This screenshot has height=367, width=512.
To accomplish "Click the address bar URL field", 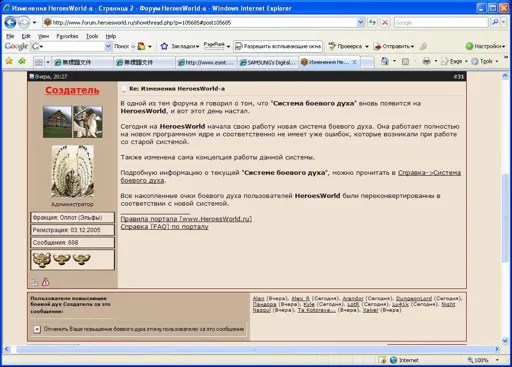I will coord(200,23).
